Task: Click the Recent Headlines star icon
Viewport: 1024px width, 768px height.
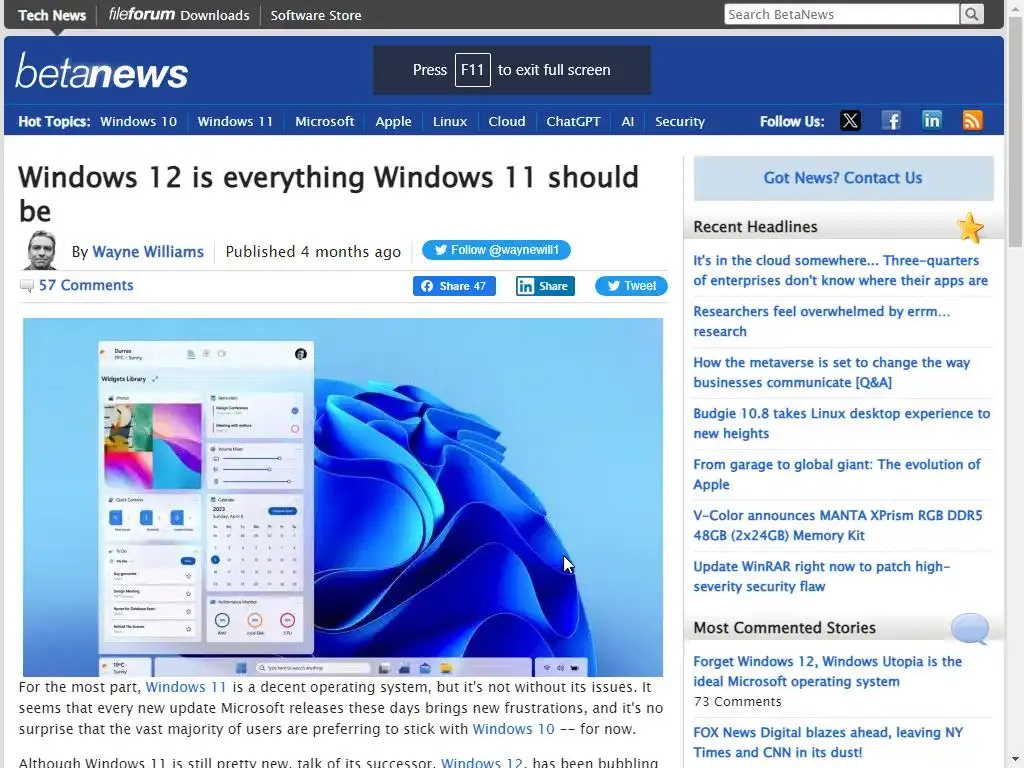Action: click(970, 227)
